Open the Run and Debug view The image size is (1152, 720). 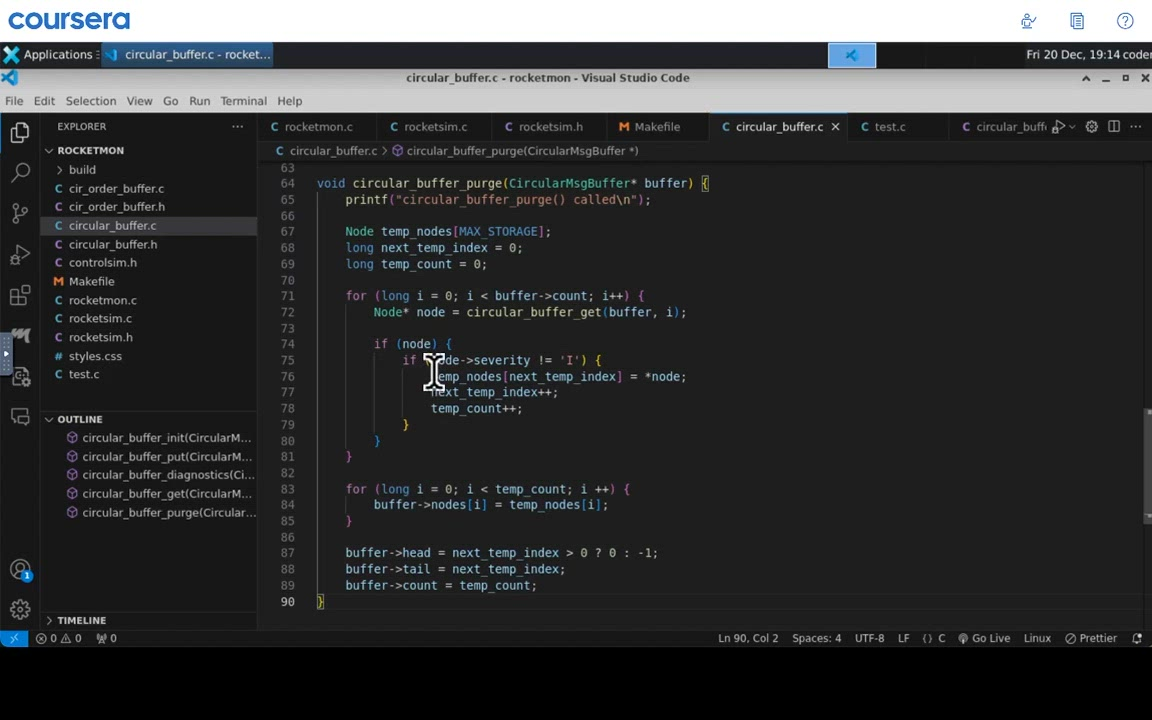pyautogui.click(x=20, y=255)
